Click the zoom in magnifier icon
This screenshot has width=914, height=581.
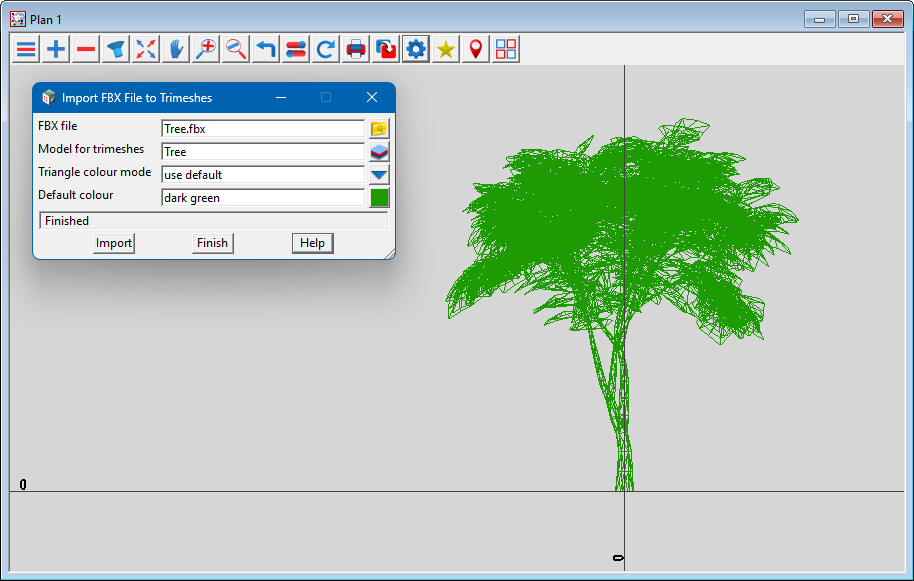(x=206, y=49)
